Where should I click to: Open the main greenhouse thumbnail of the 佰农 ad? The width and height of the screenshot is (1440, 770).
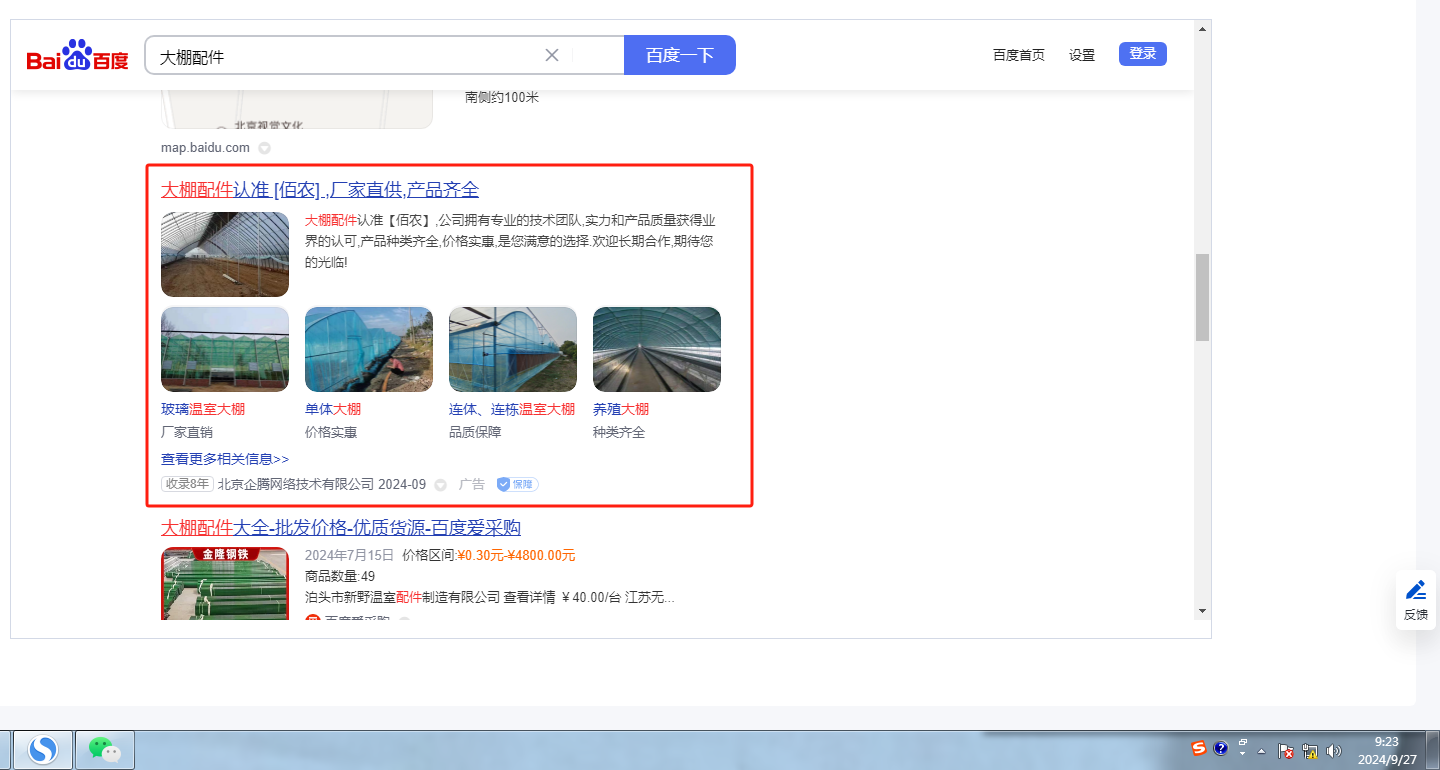pyautogui.click(x=225, y=254)
